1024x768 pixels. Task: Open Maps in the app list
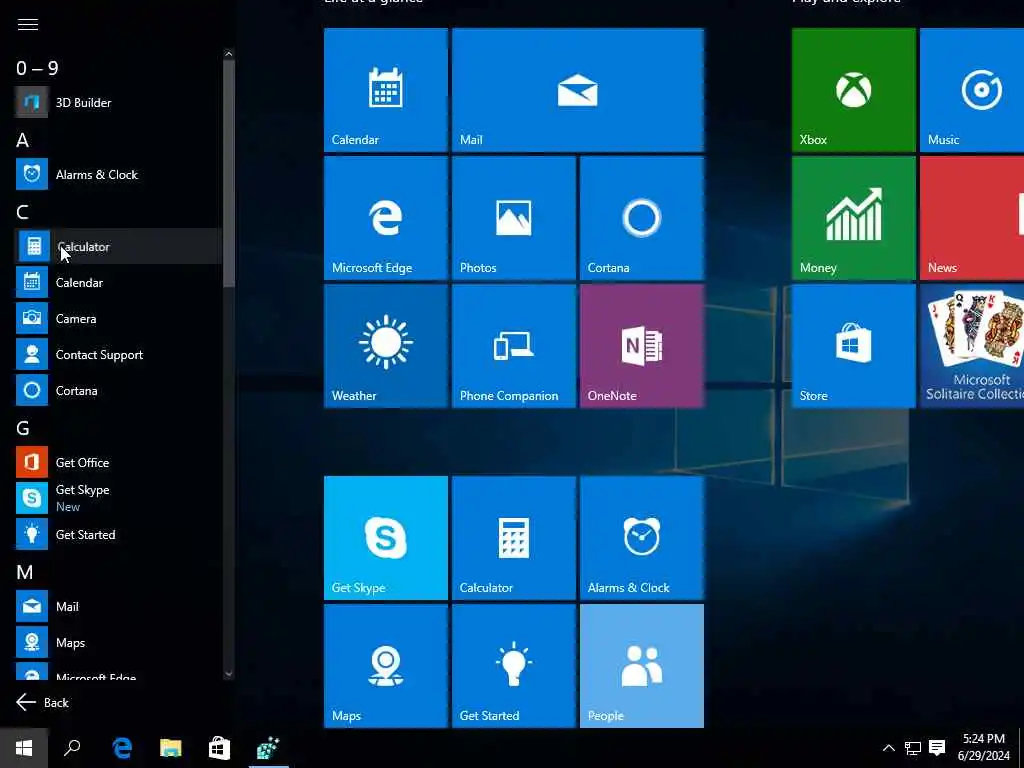tap(118, 642)
